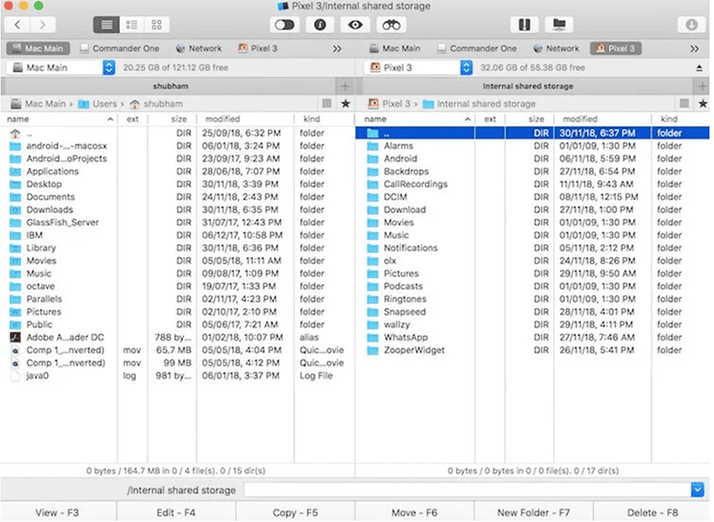Click the info icon in toolbar
Screen dimensions: 714x522
320,24
